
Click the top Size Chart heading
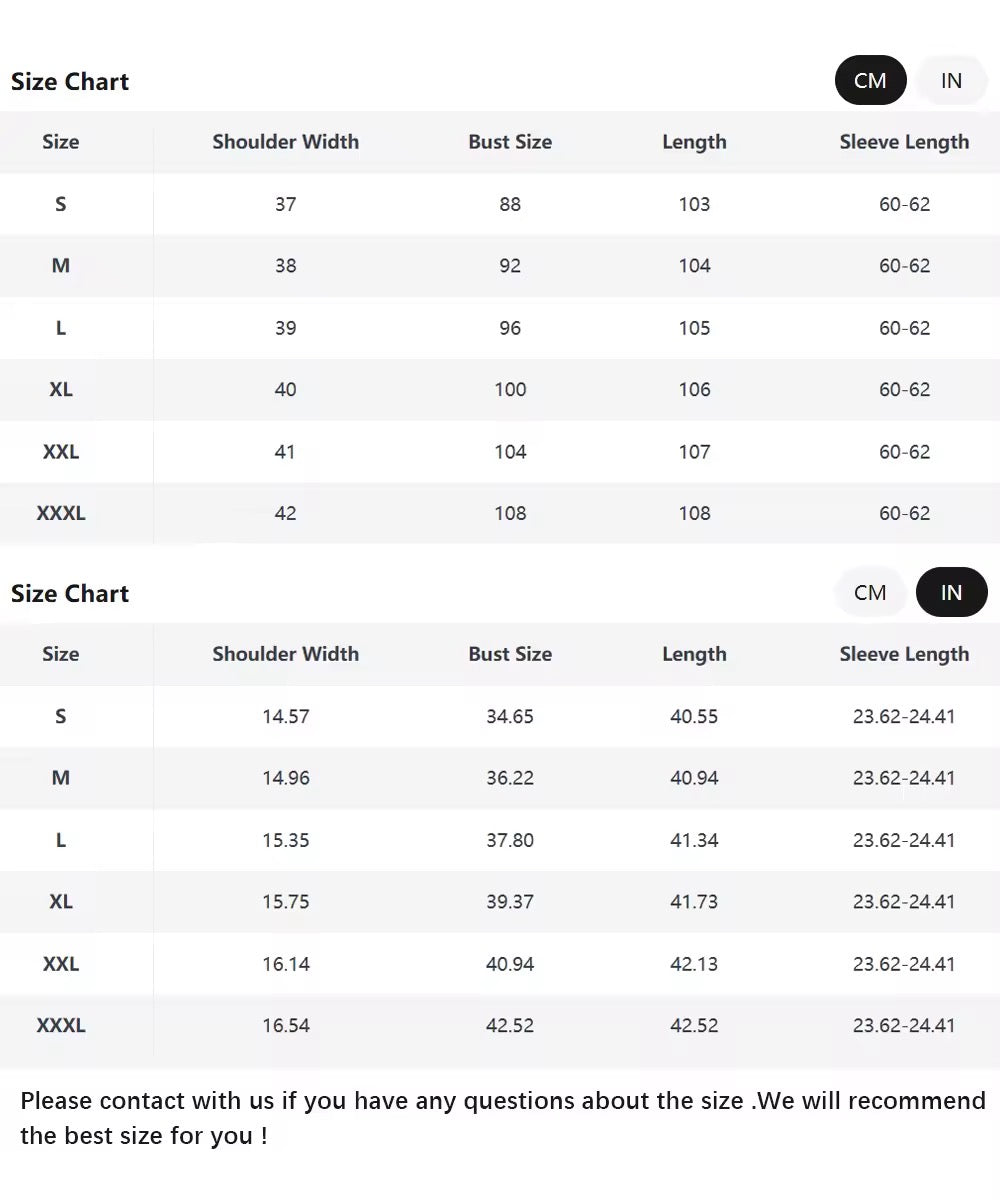pos(70,82)
